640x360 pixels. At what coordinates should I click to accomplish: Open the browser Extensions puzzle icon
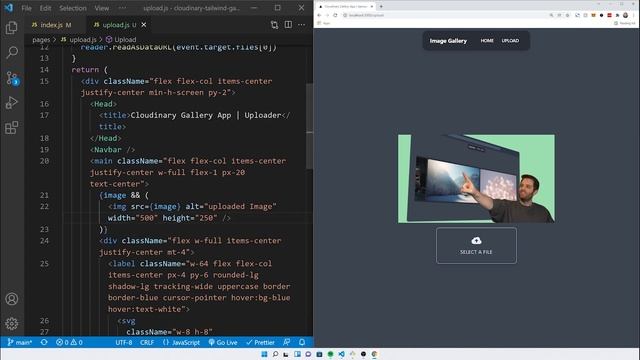(618, 15)
